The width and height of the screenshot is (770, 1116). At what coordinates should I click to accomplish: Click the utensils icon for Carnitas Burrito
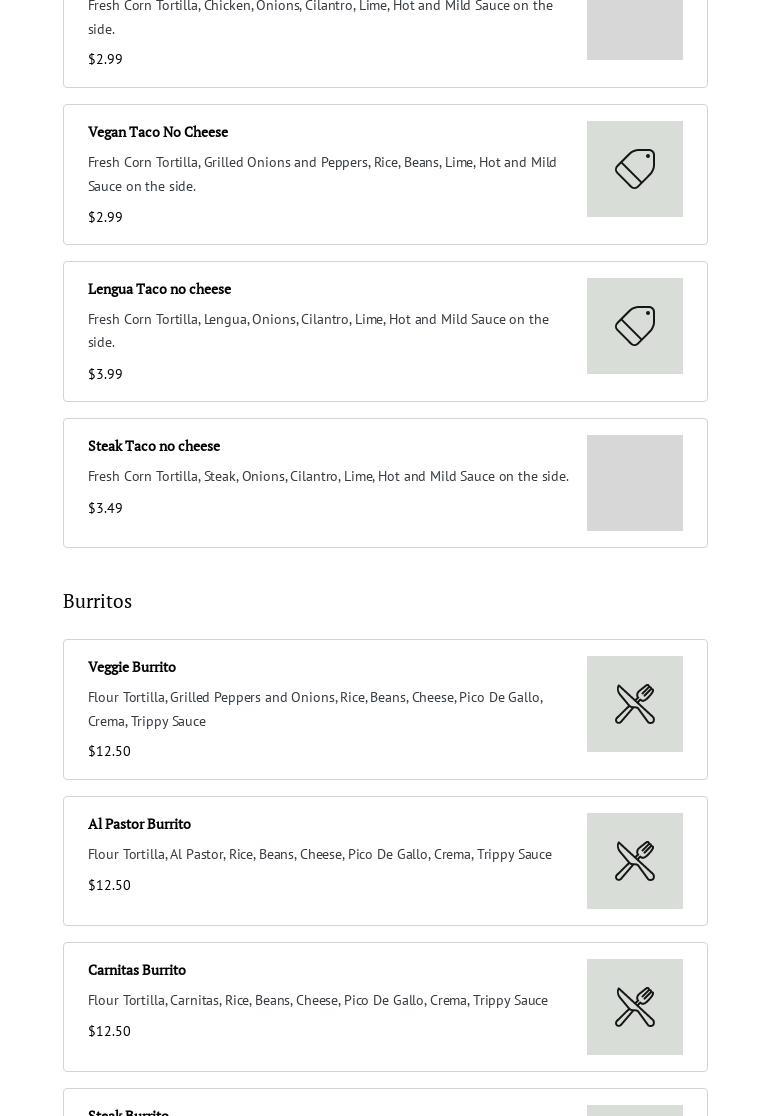tap(635, 1007)
